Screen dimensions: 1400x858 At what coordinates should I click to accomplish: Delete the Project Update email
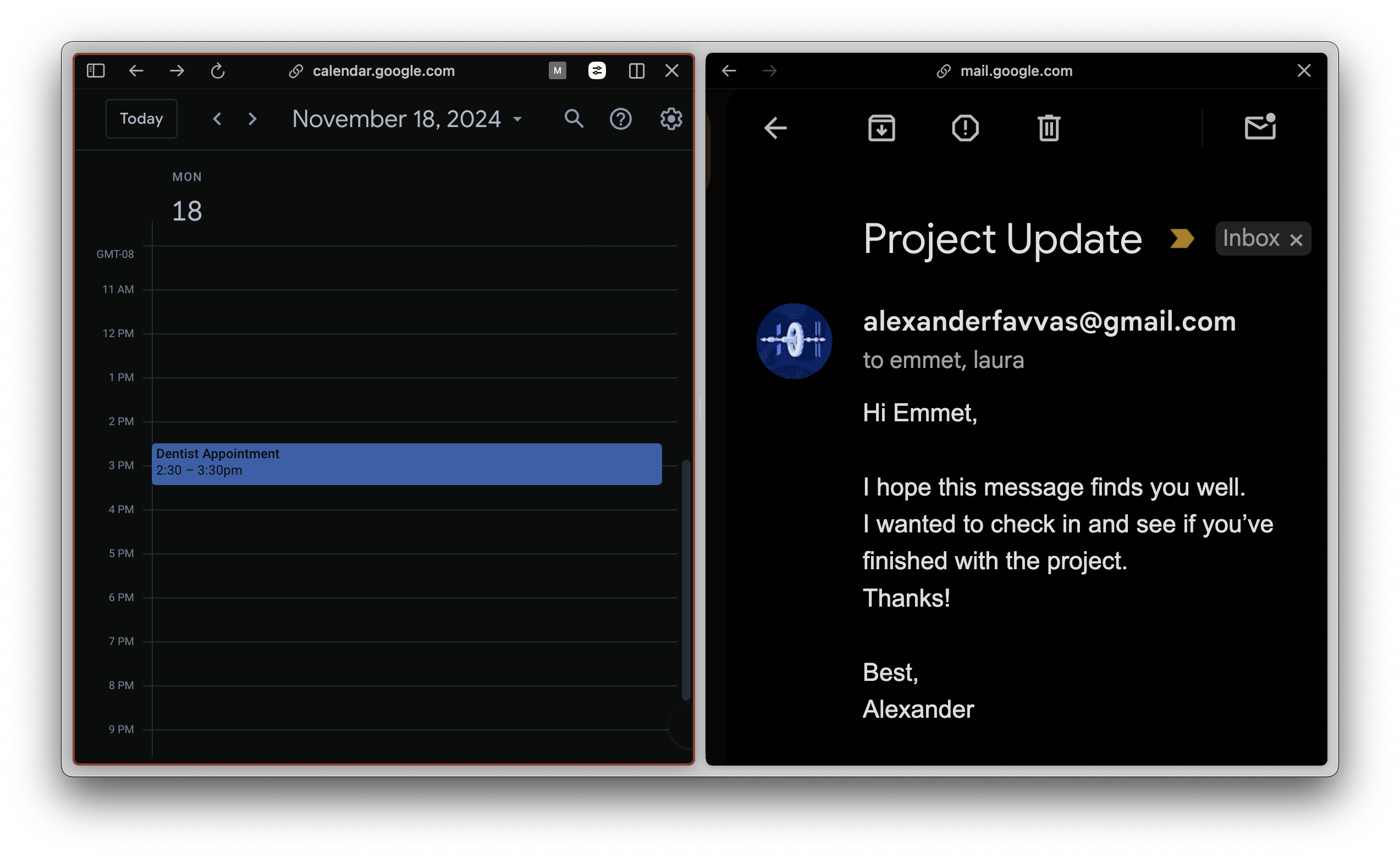point(1049,128)
